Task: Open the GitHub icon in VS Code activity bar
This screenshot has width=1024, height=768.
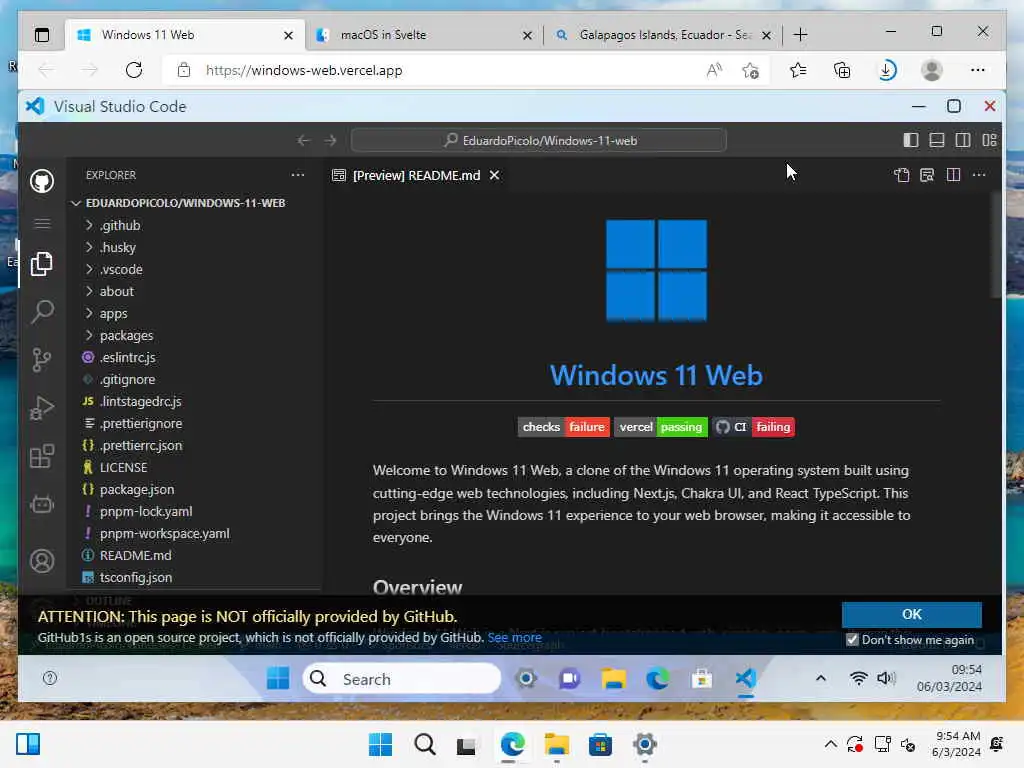Action: tap(42, 181)
